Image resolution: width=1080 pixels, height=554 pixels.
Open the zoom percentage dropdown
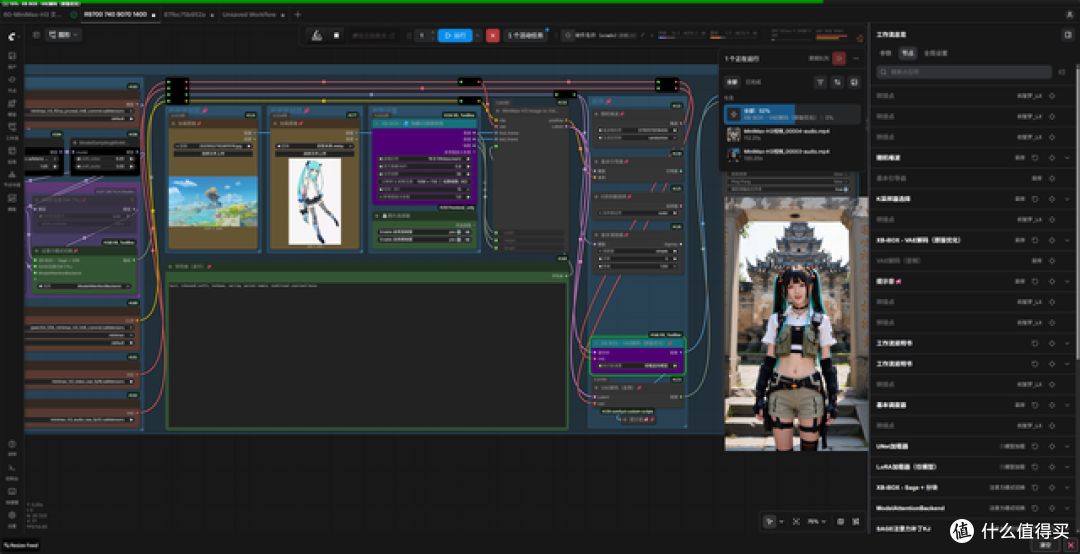click(817, 522)
